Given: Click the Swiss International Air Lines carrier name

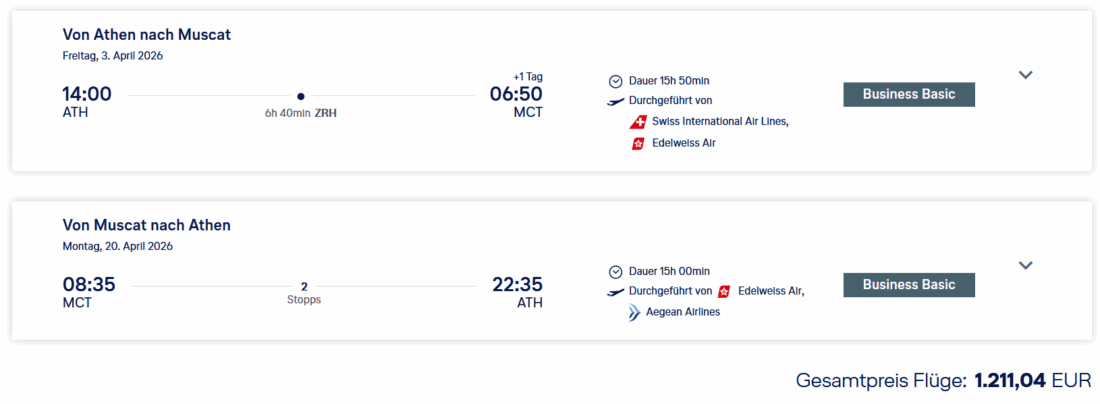Looking at the screenshot, I should (x=720, y=122).
